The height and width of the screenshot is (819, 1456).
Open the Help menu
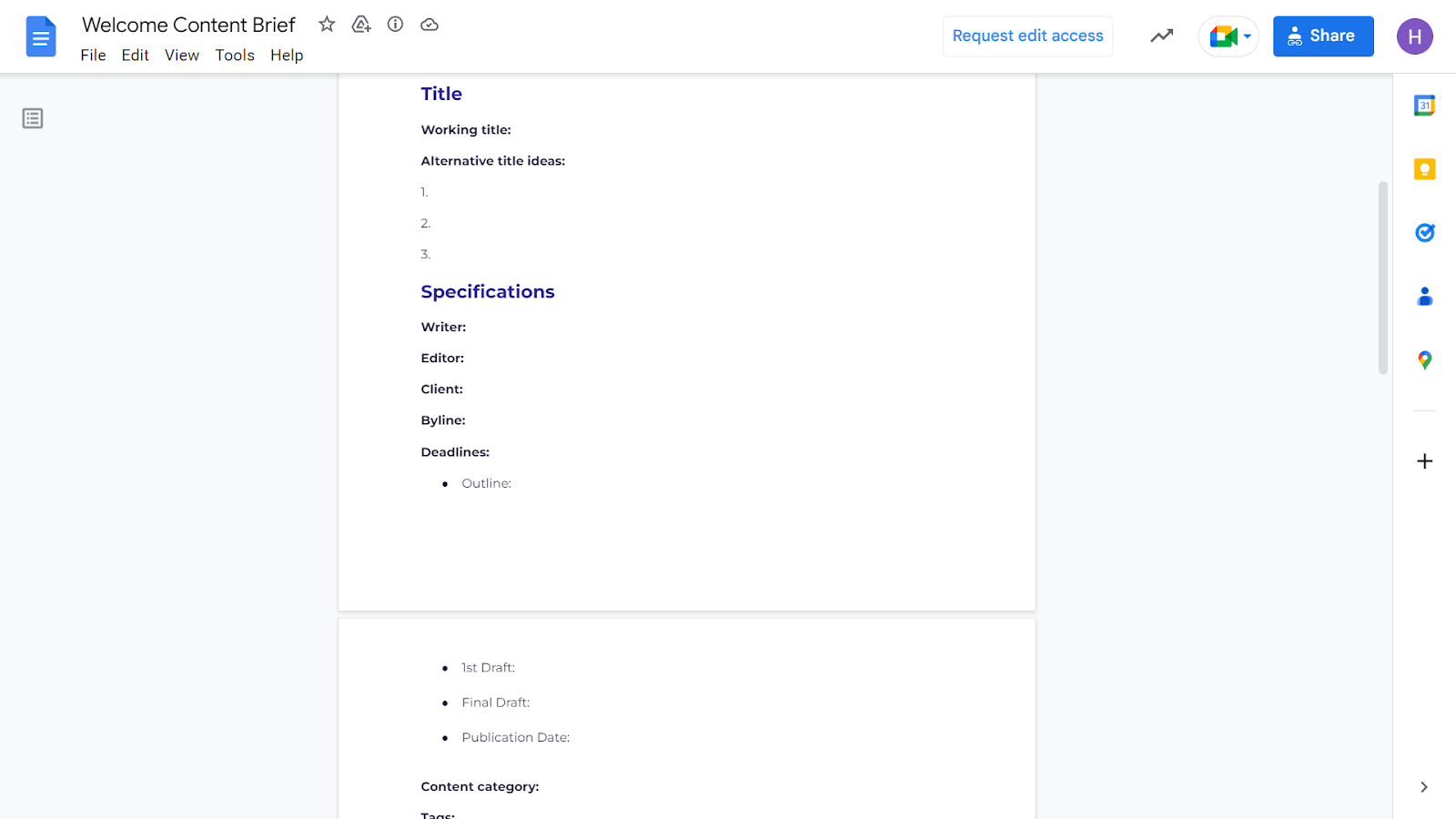[x=287, y=56]
